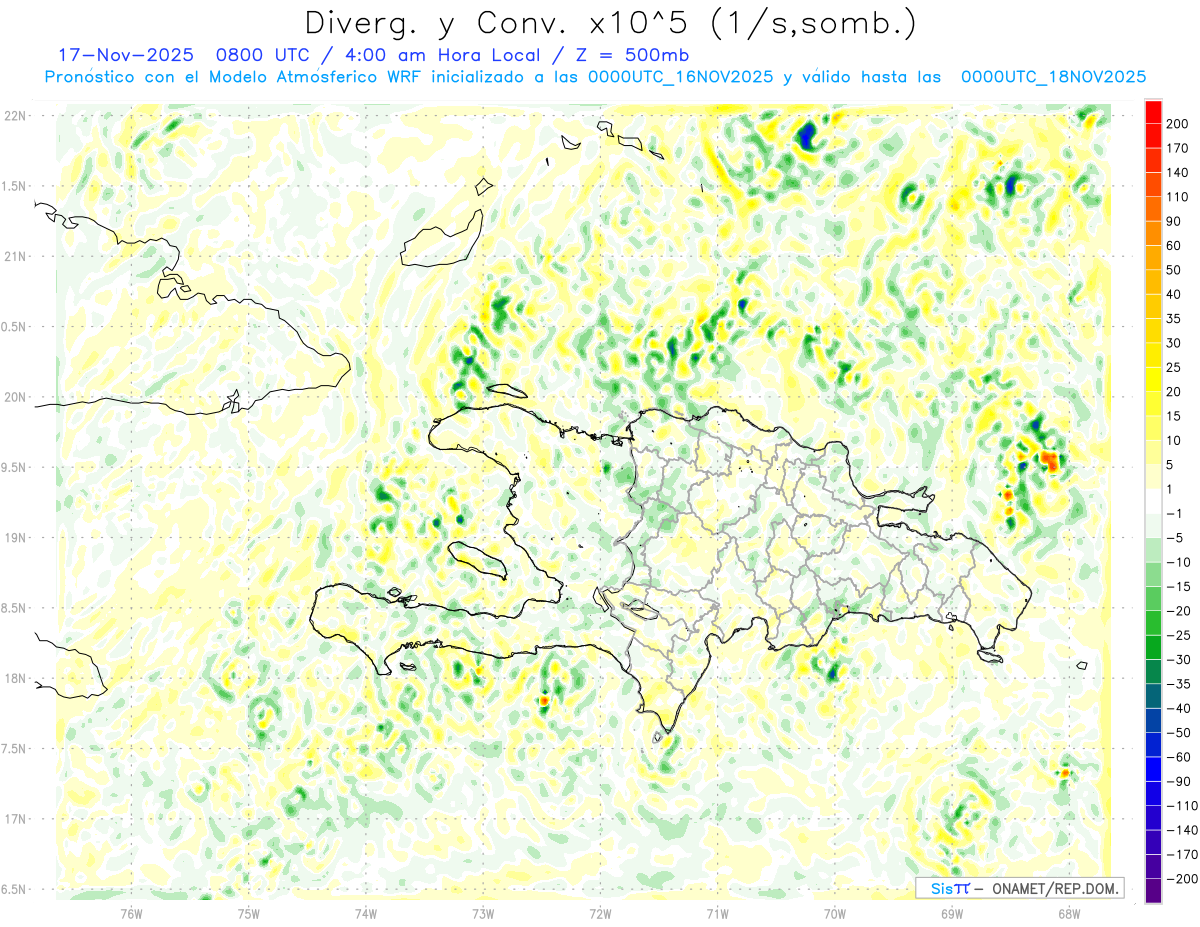Image resolution: width=1200 pixels, height=927 pixels.
Task: Select the red swatch atop the color bar
Action: (1154, 113)
